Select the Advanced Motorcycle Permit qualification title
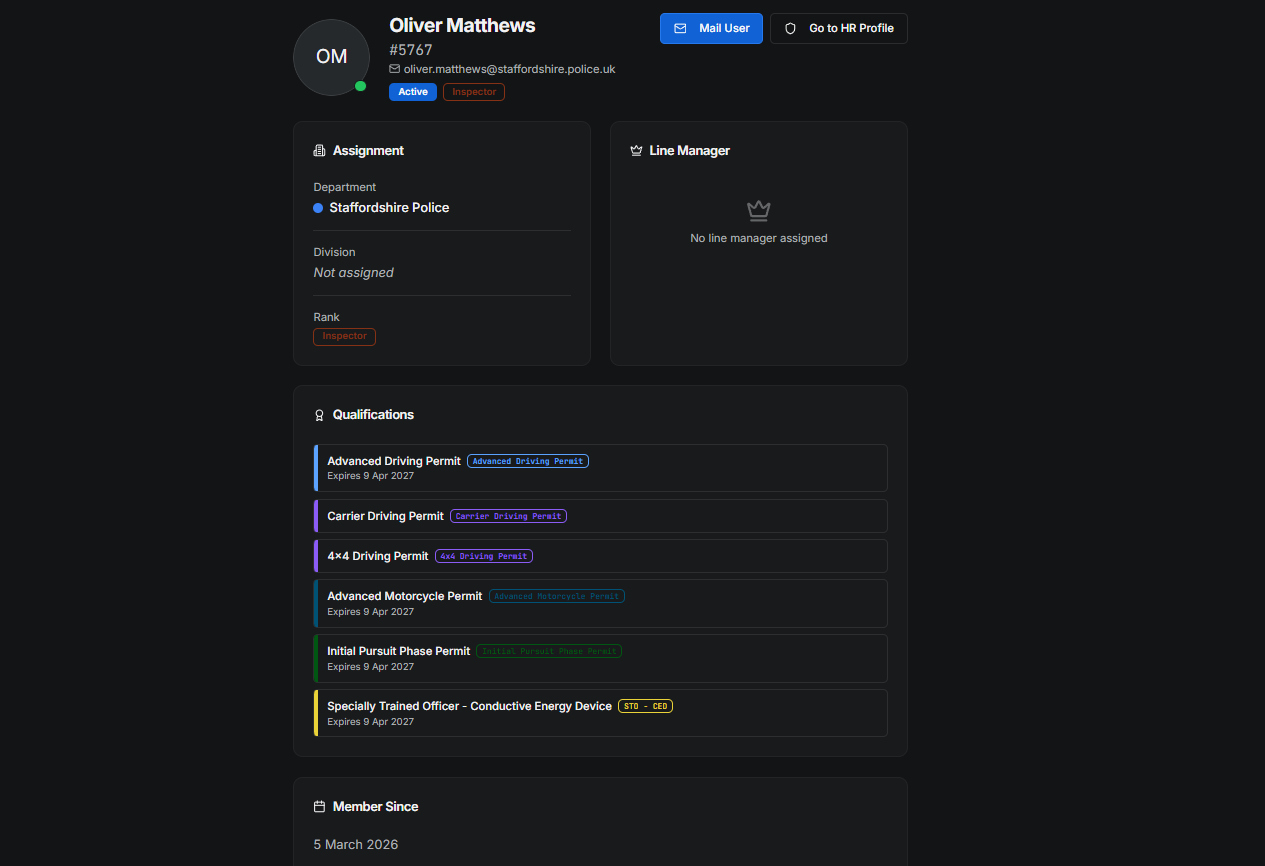Viewport: 1265px width, 866px height. pos(405,596)
